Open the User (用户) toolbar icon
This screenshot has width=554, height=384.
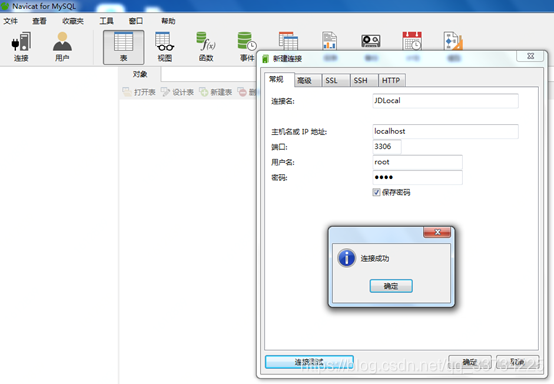point(62,47)
